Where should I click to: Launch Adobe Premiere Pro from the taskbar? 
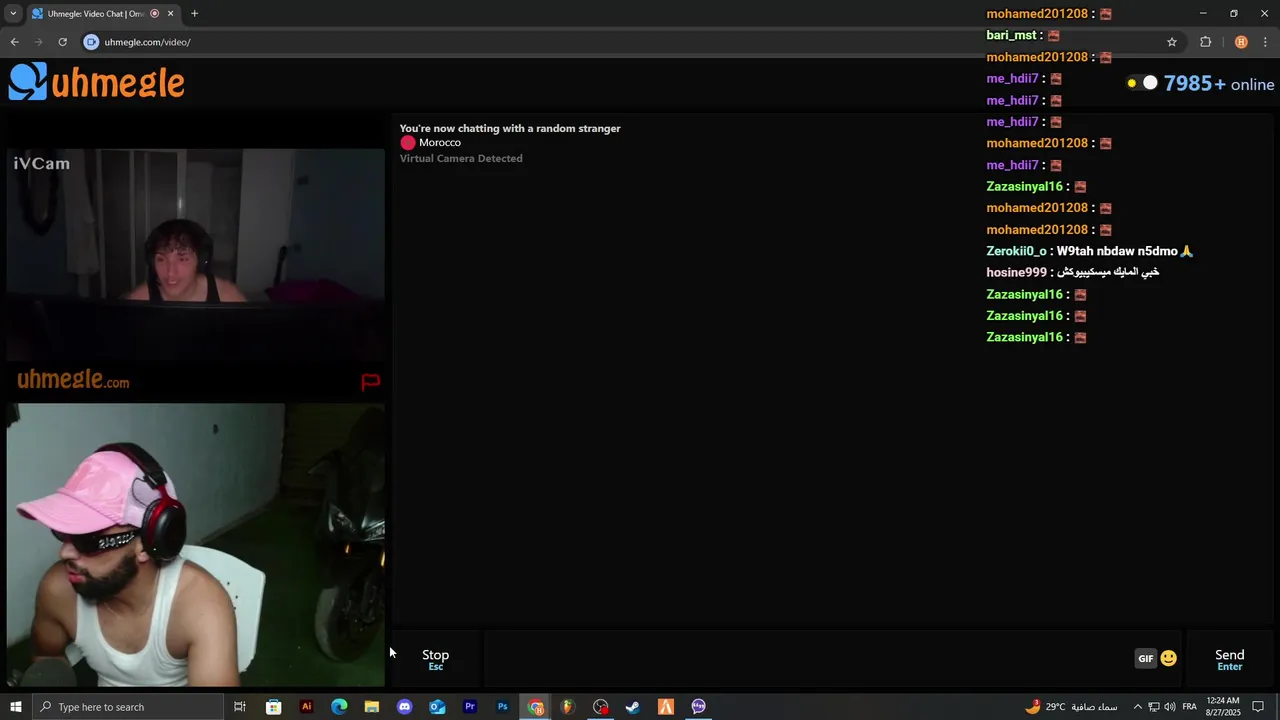pos(470,707)
